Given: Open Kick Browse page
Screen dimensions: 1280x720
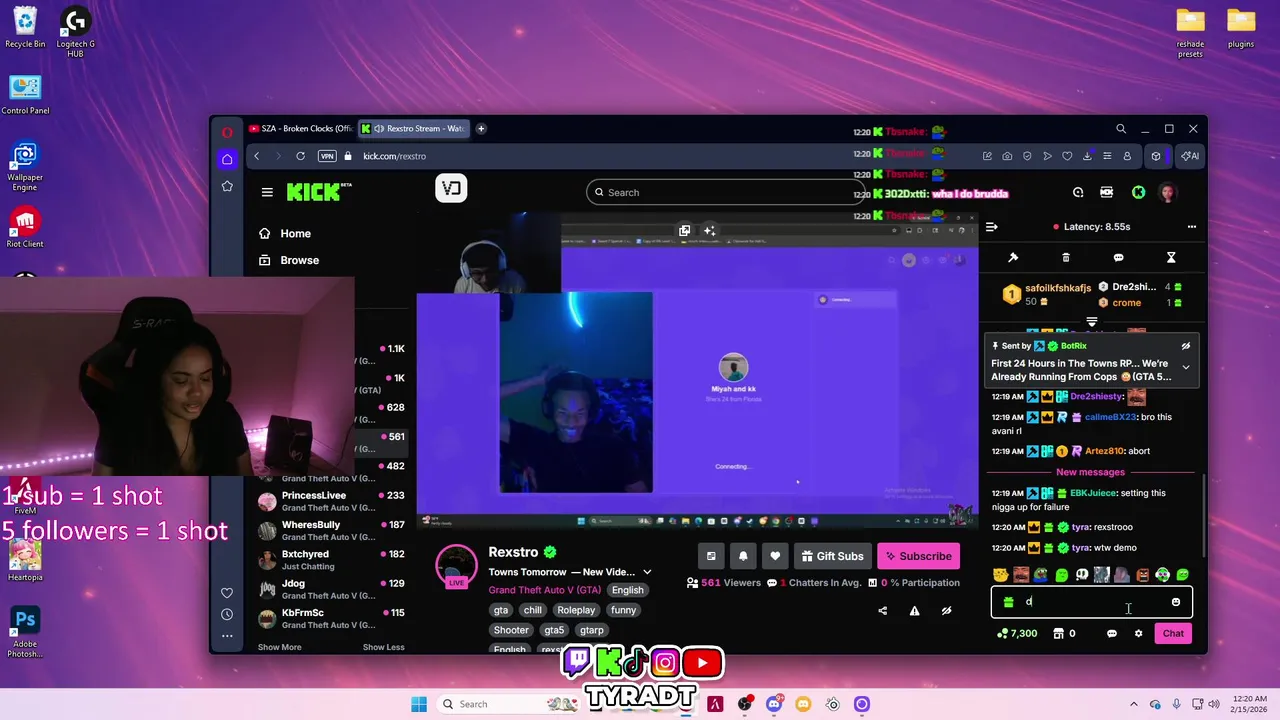Looking at the screenshot, I should click(289, 260).
